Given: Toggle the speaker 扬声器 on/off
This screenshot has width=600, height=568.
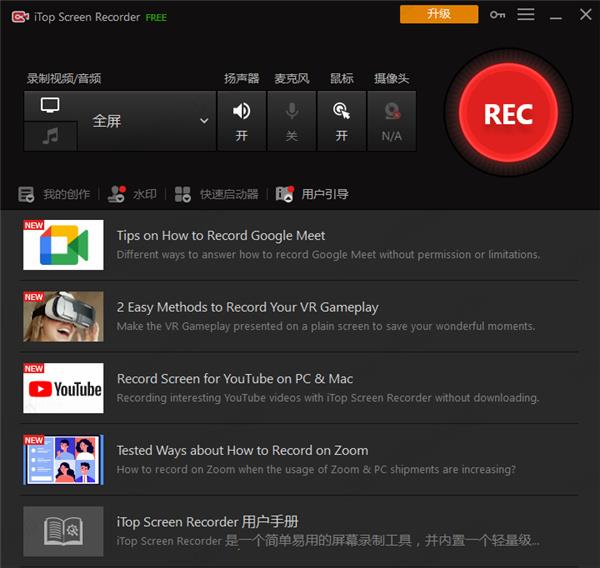Looking at the screenshot, I should point(241,121).
